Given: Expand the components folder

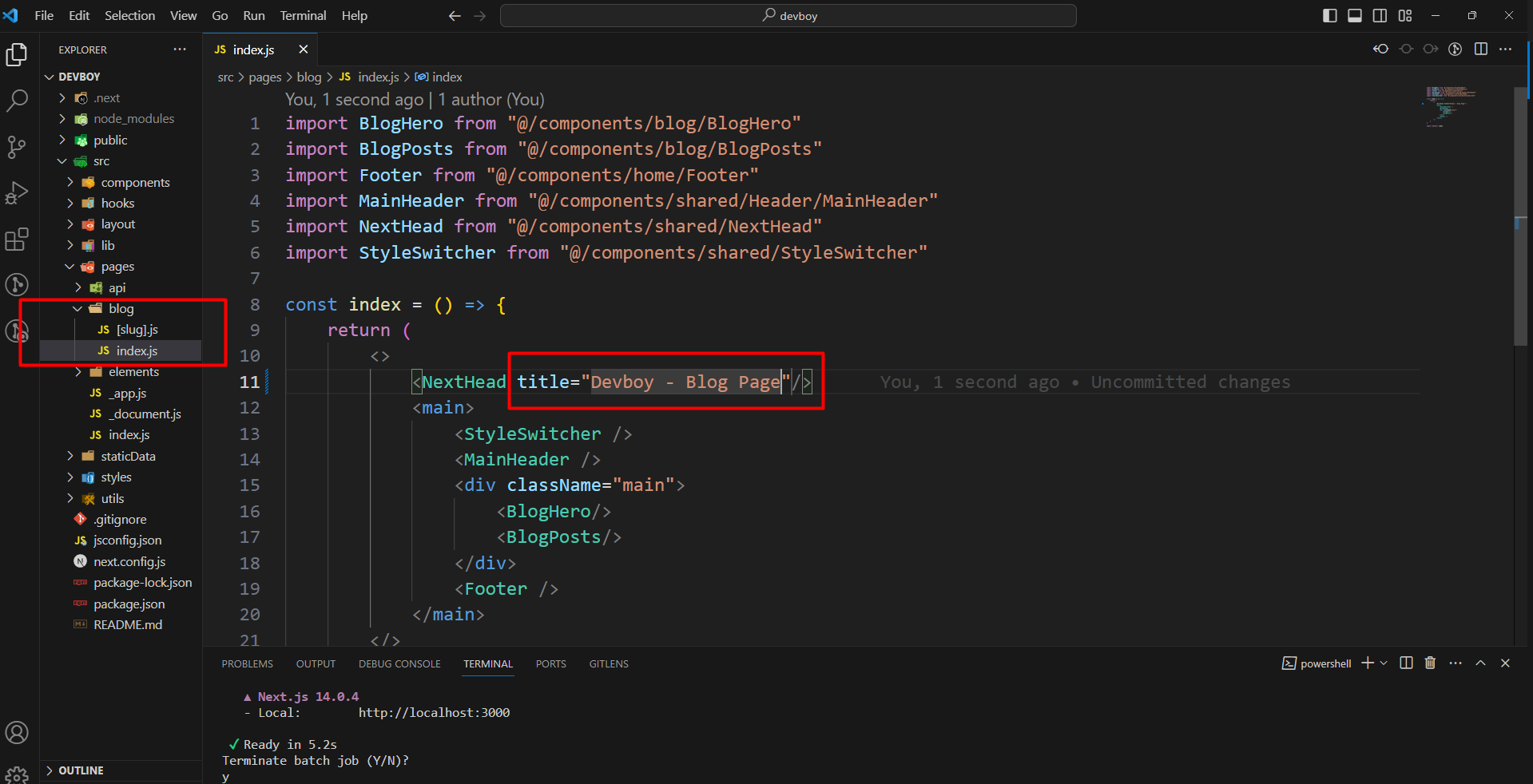Looking at the screenshot, I should point(135,182).
